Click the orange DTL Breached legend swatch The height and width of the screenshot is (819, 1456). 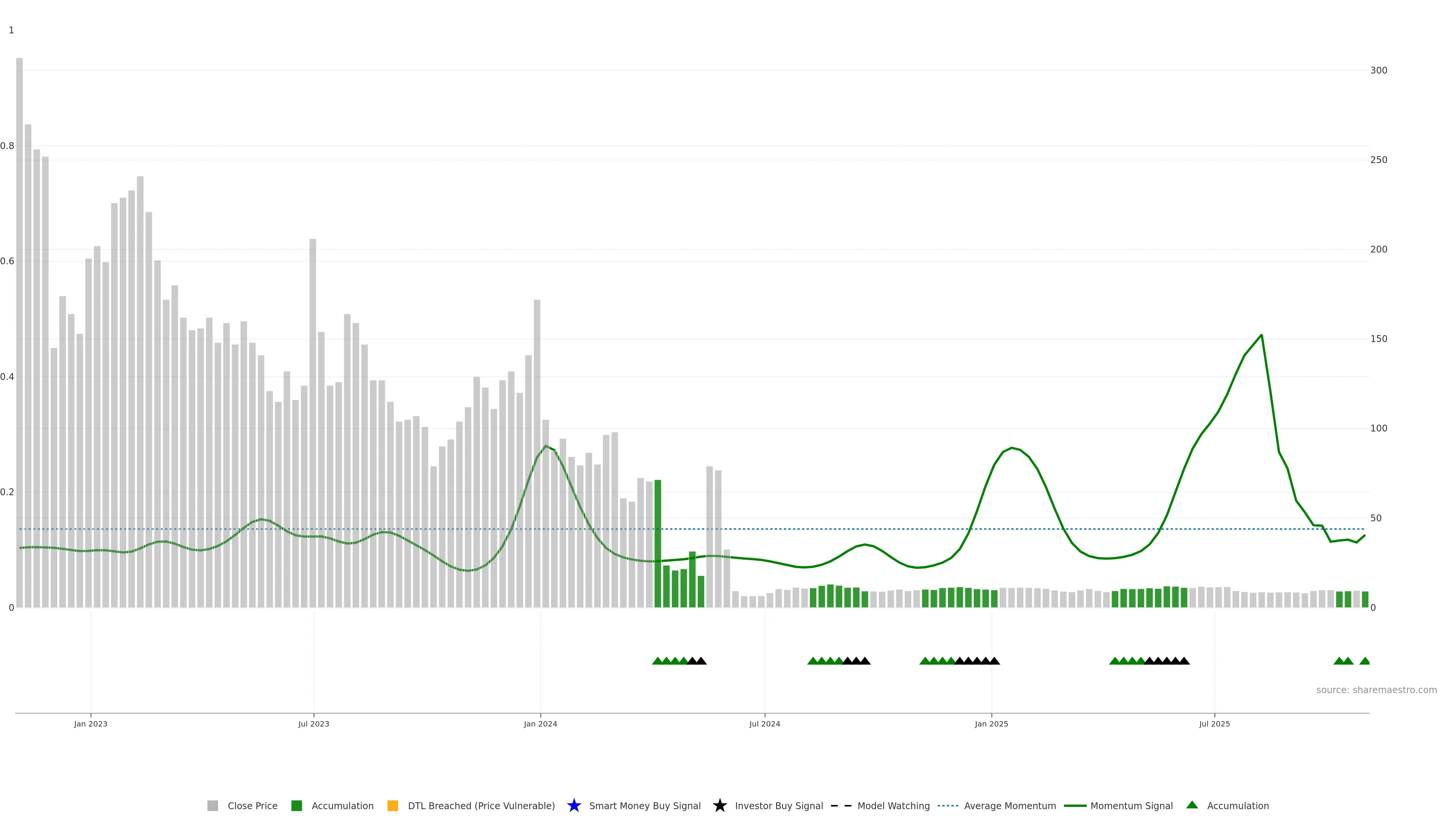392,805
